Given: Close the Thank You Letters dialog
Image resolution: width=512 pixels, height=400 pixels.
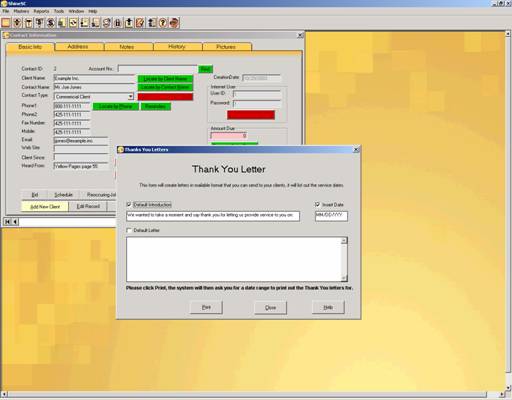Looking at the screenshot, I should (x=356, y=150).
